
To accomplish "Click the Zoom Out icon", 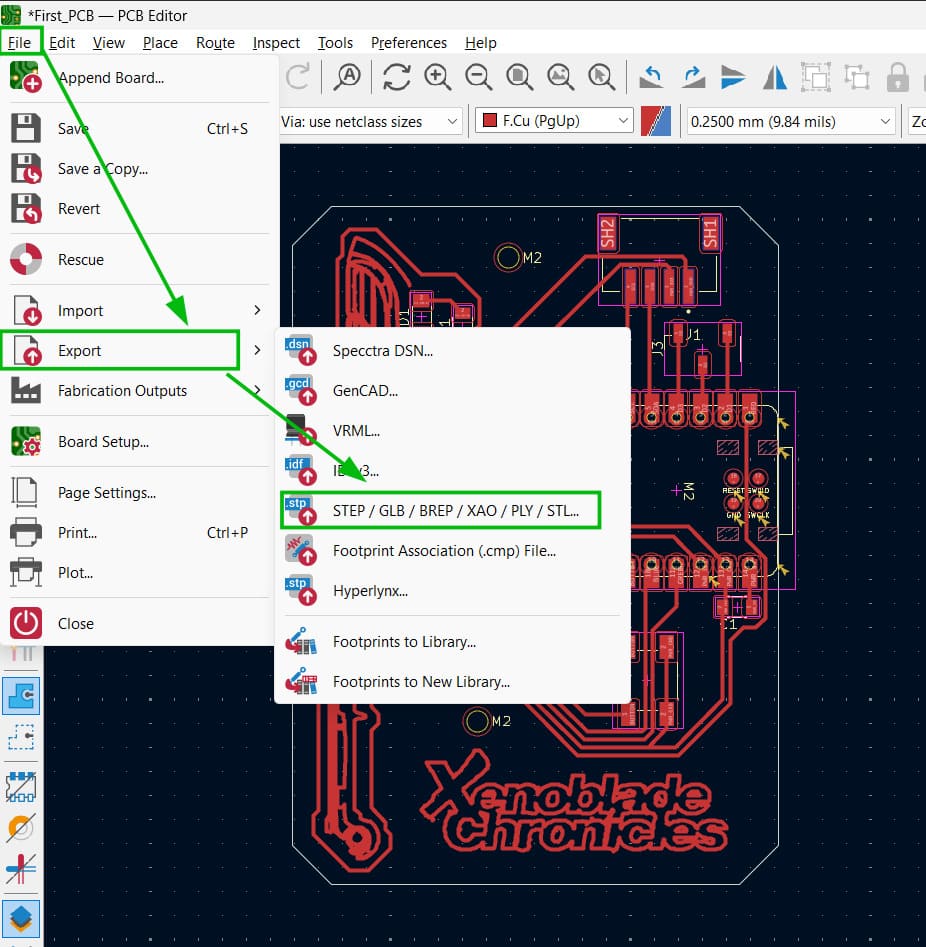I will (x=478, y=77).
